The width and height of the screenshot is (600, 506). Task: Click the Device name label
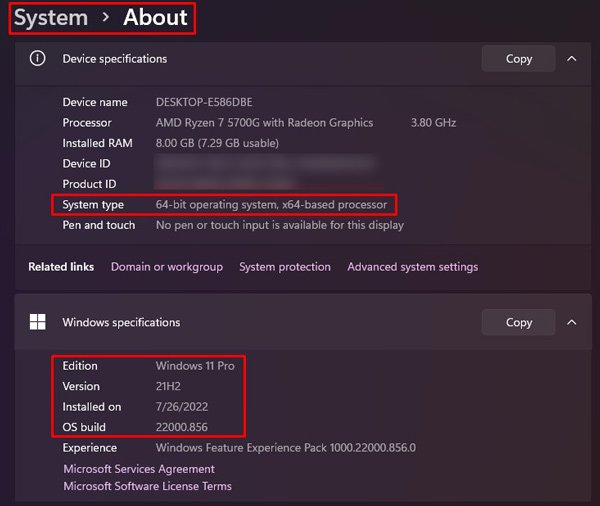pyautogui.click(x=95, y=102)
